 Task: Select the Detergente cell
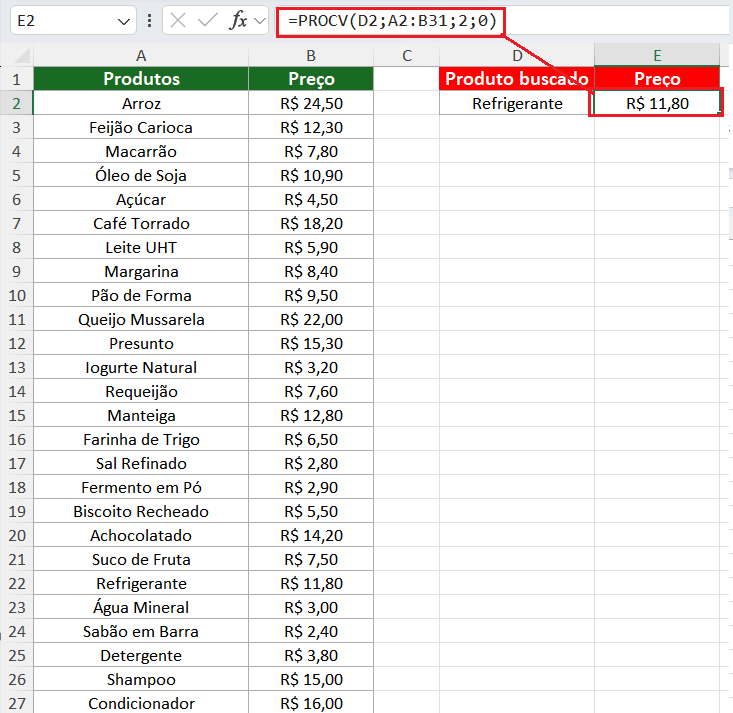coord(141,655)
